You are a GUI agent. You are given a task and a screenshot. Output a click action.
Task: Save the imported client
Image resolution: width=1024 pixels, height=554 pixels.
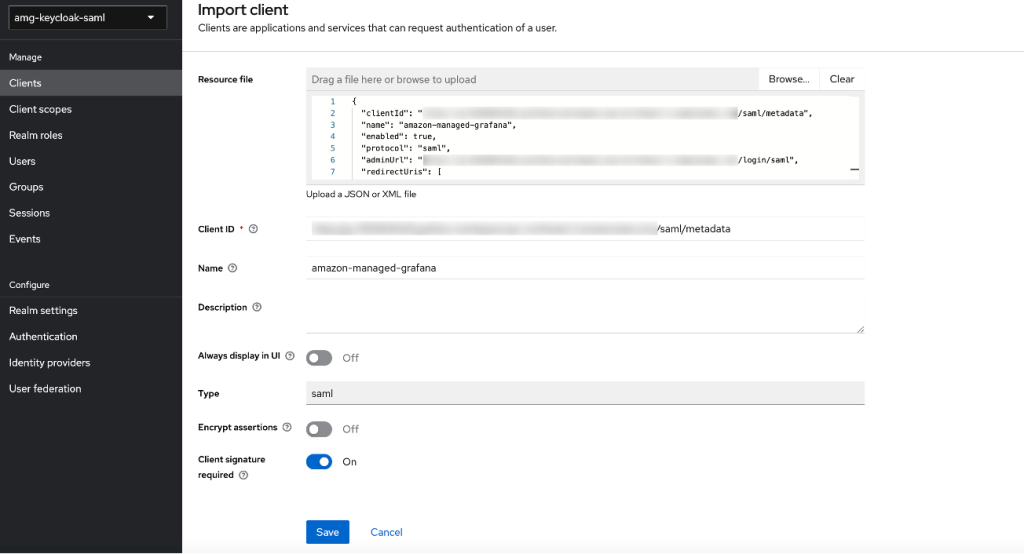click(327, 532)
